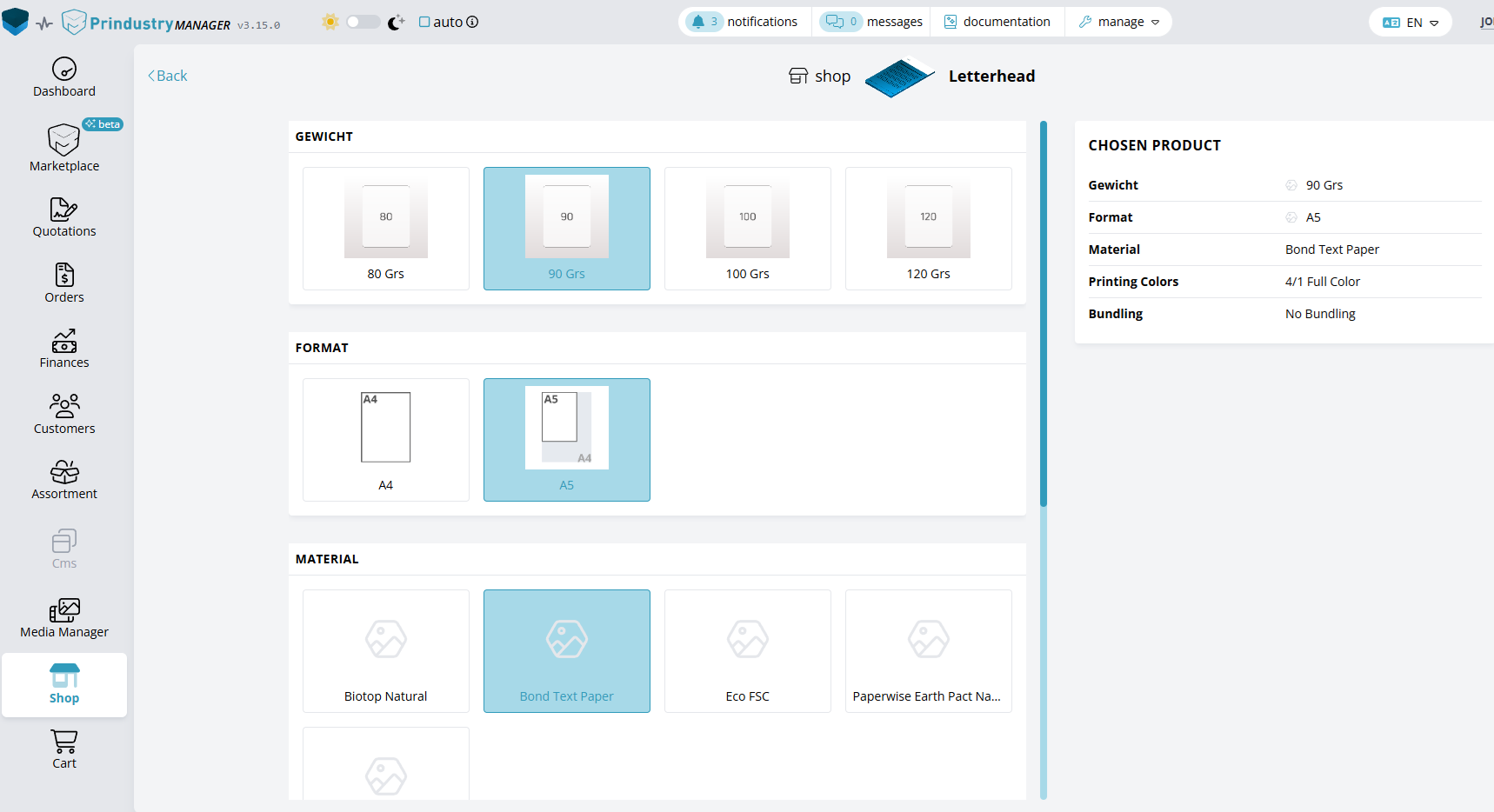Select the 120 Grs weight option
The width and height of the screenshot is (1494, 812).
tap(928, 229)
